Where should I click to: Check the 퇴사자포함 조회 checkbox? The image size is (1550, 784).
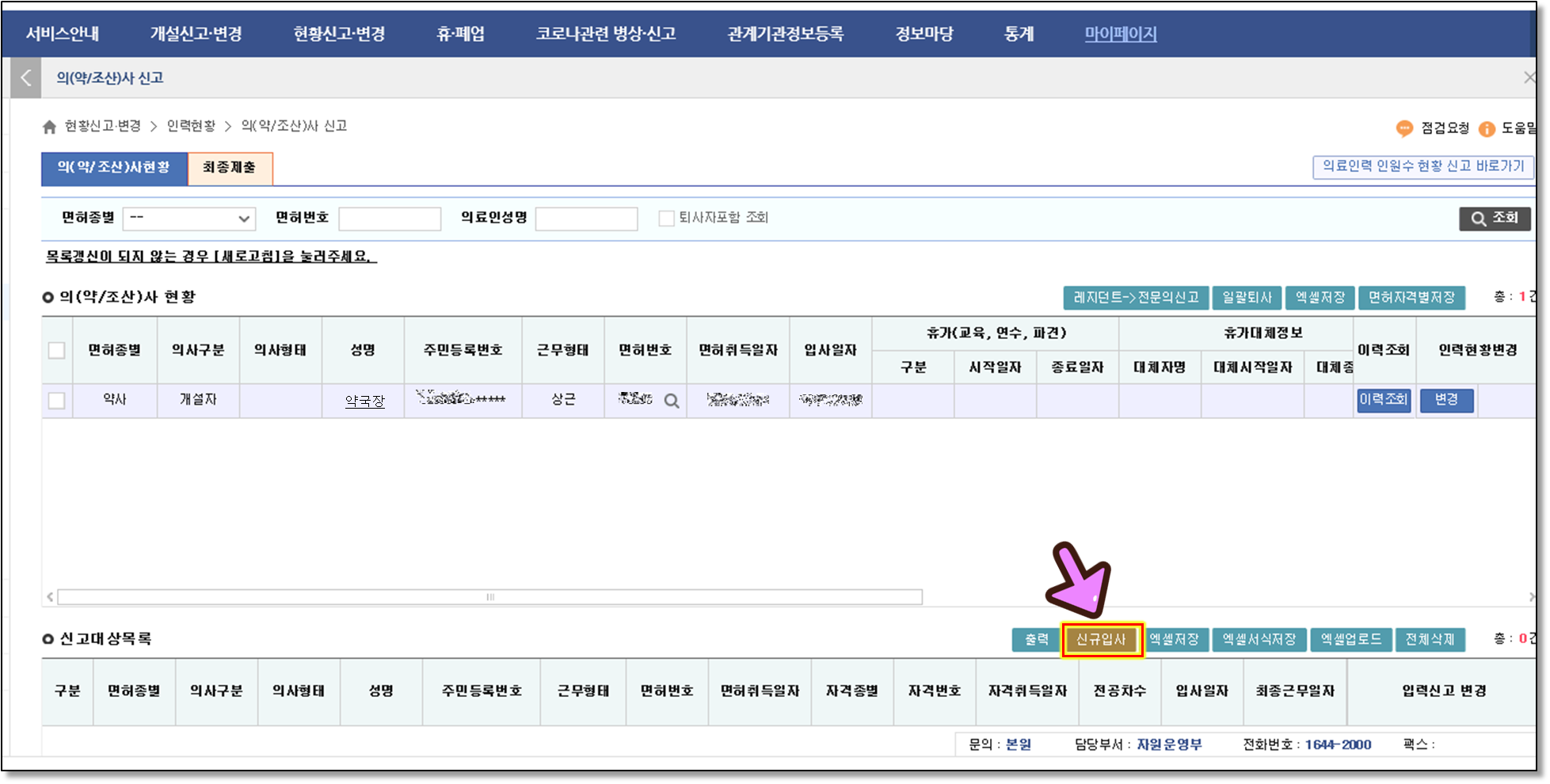pos(666,218)
